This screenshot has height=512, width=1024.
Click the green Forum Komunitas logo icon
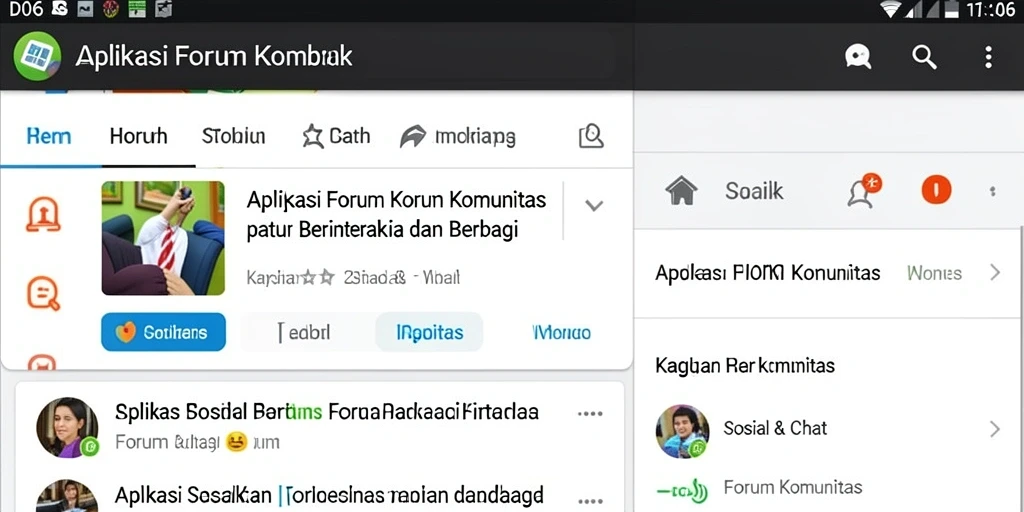(682, 488)
